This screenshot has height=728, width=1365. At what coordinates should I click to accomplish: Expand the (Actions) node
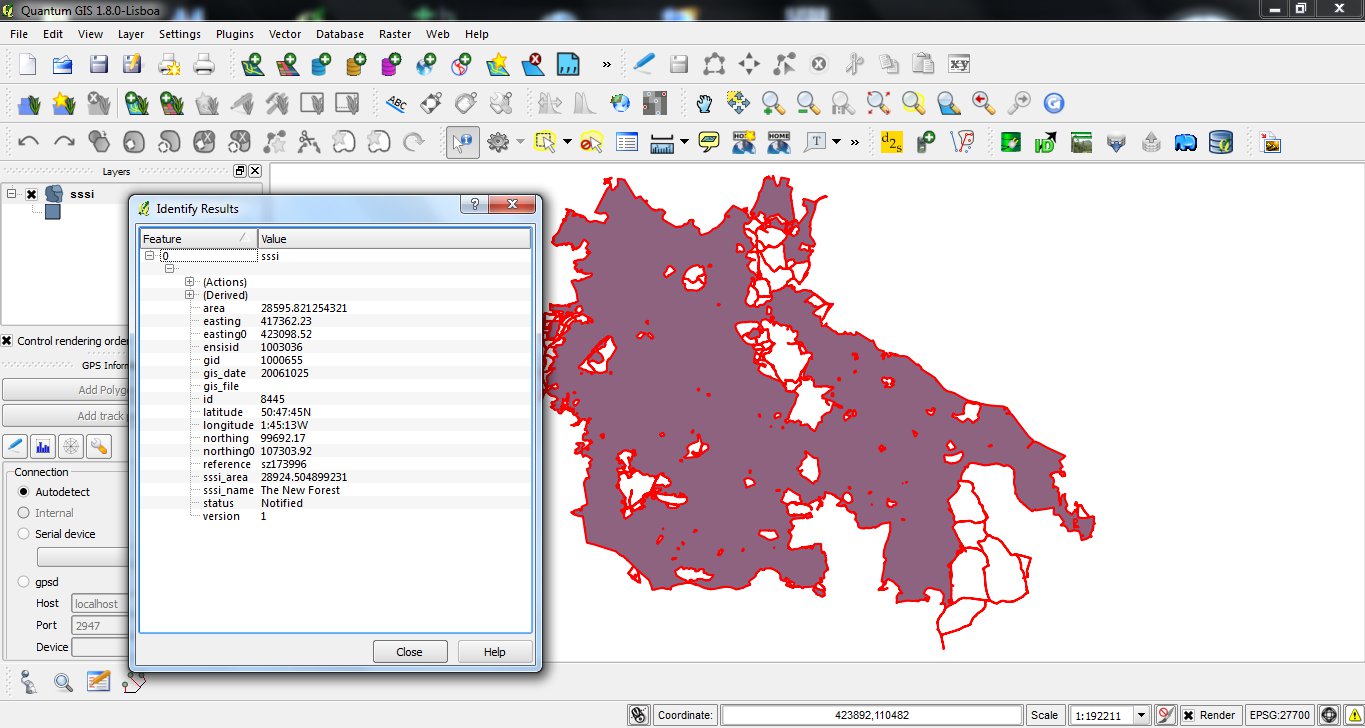(x=189, y=282)
